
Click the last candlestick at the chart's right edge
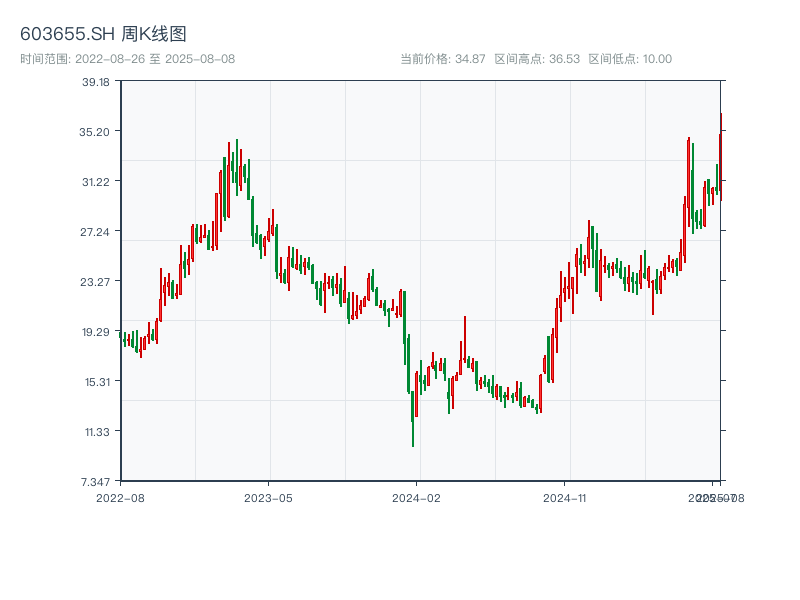[720, 155]
